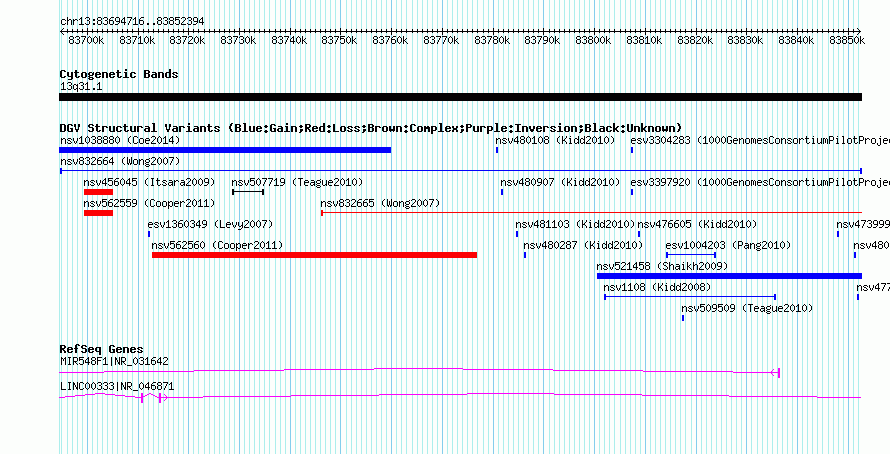Open the nsv476605 (Kidd2010) variant label

pos(697,224)
